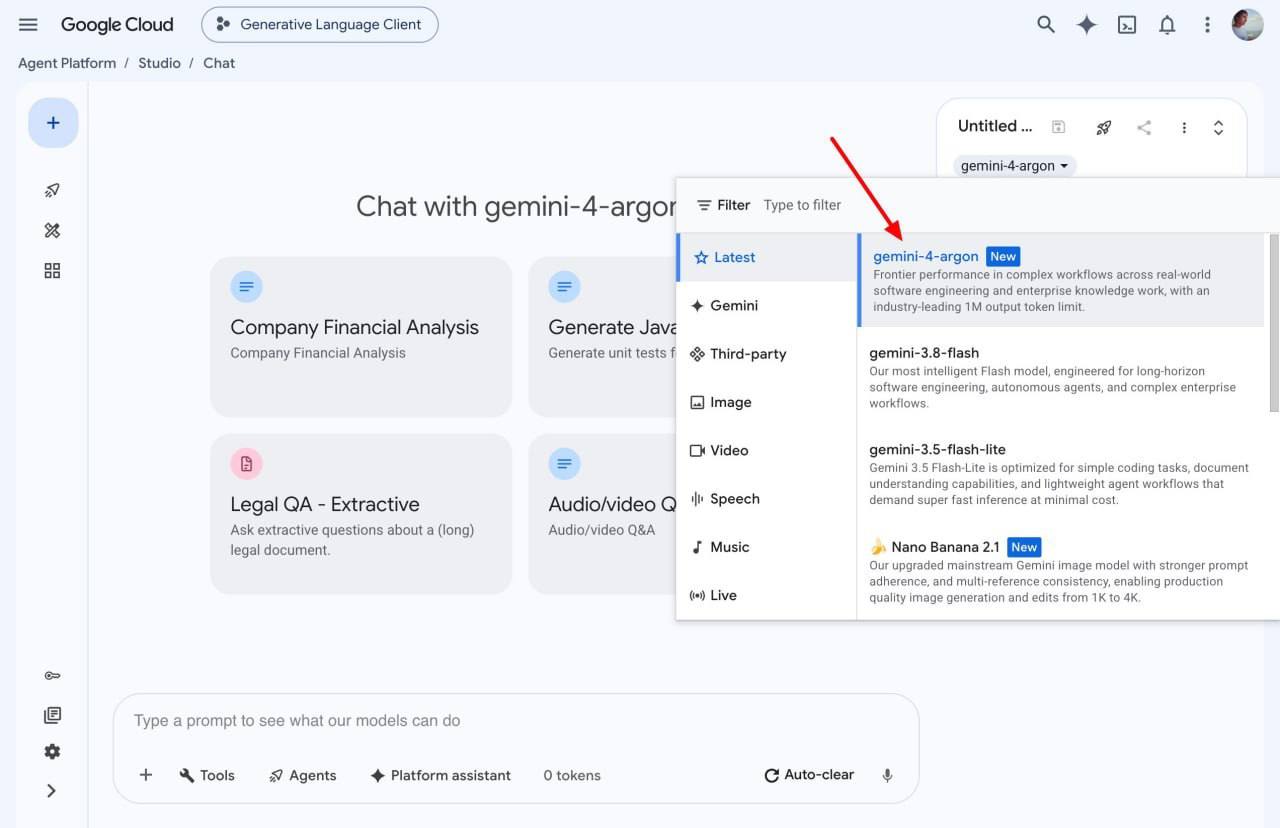Select the Video category tab
The height and width of the screenshot is (828, 1280).
click(767, 450)
